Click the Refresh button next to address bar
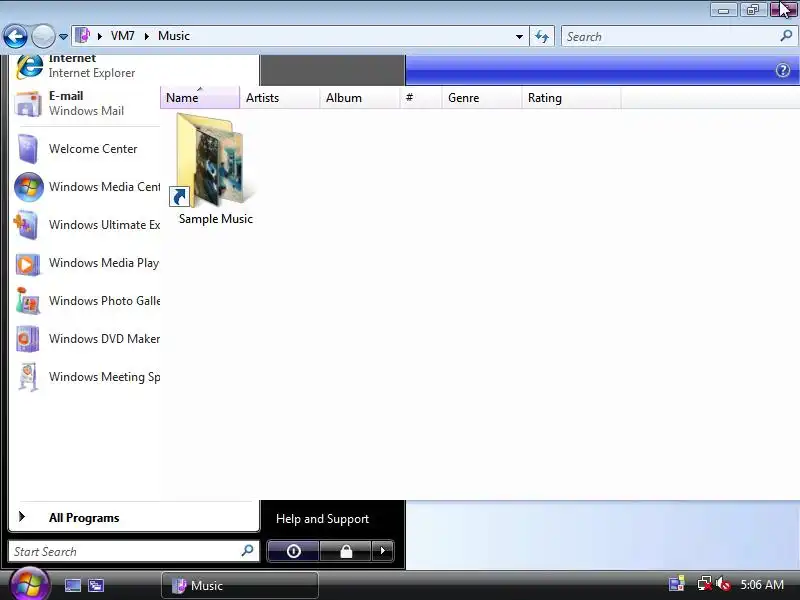800x600 pixels. [x=542, y=36]
